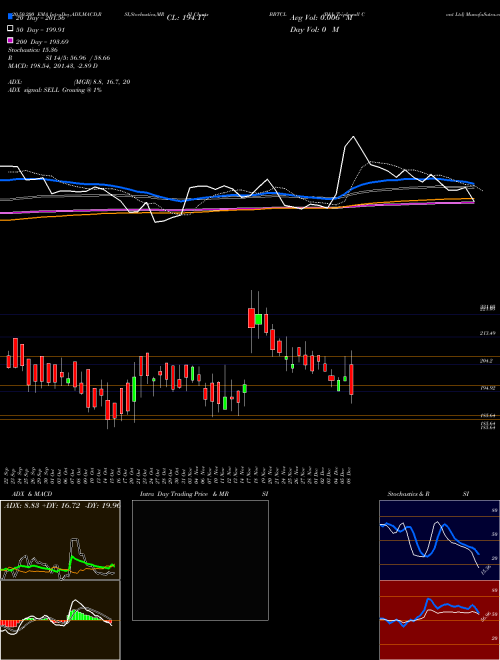Click the white 50 Day legend swatch
Screen dimensions: 500x660
pyautogui.click(x=10, y=29)
